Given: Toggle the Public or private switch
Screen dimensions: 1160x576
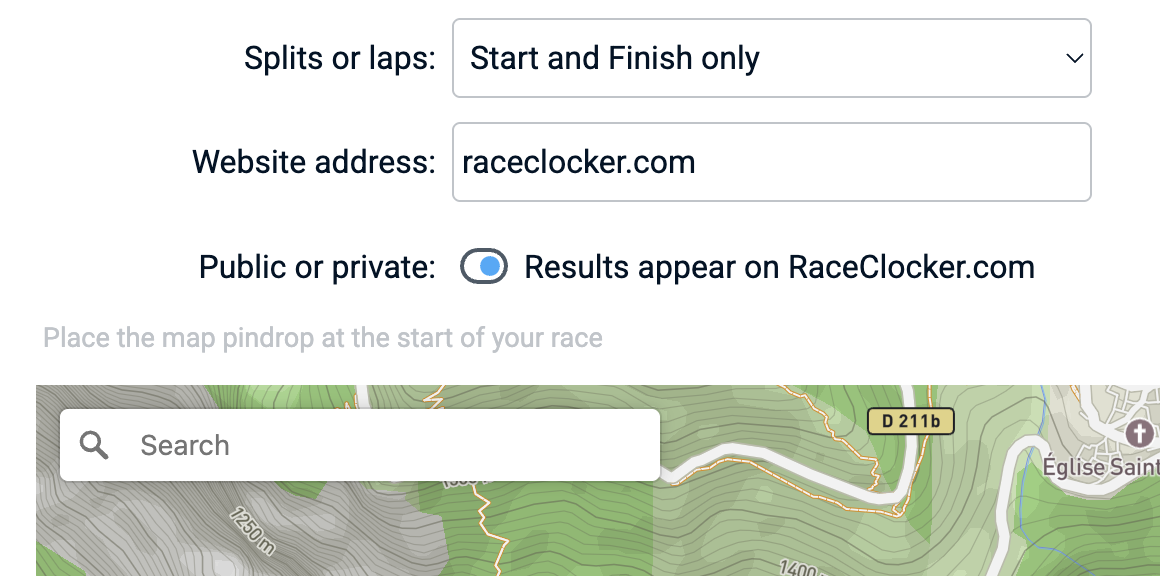Looking at the screenshot, I should [x=484, y=267].
